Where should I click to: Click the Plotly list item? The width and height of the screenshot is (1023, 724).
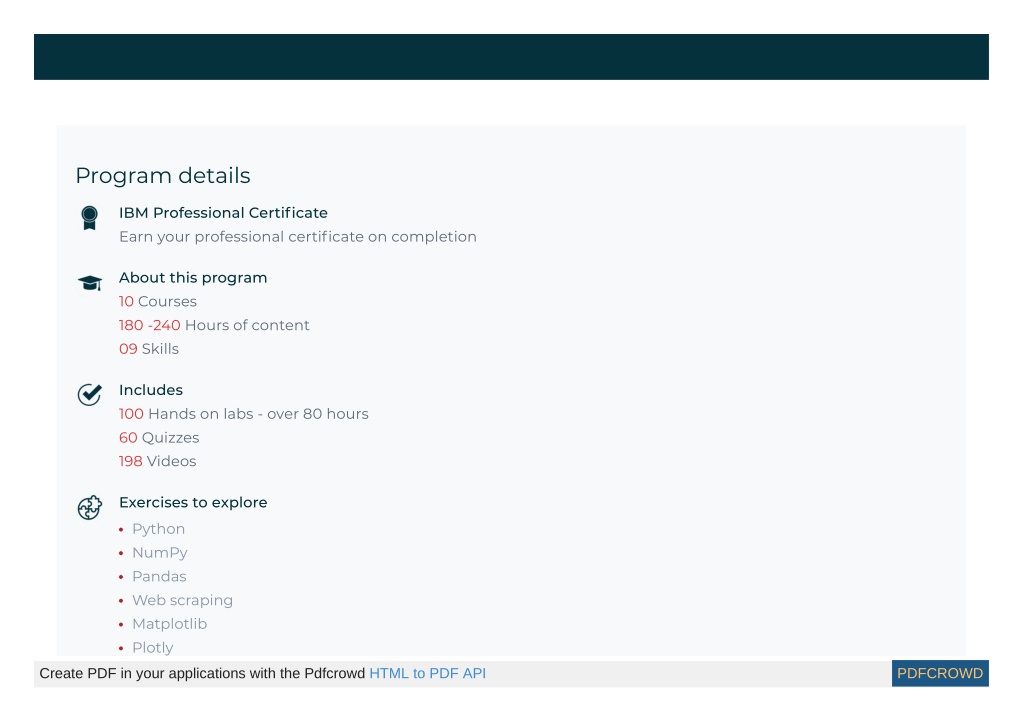point(153,648)
